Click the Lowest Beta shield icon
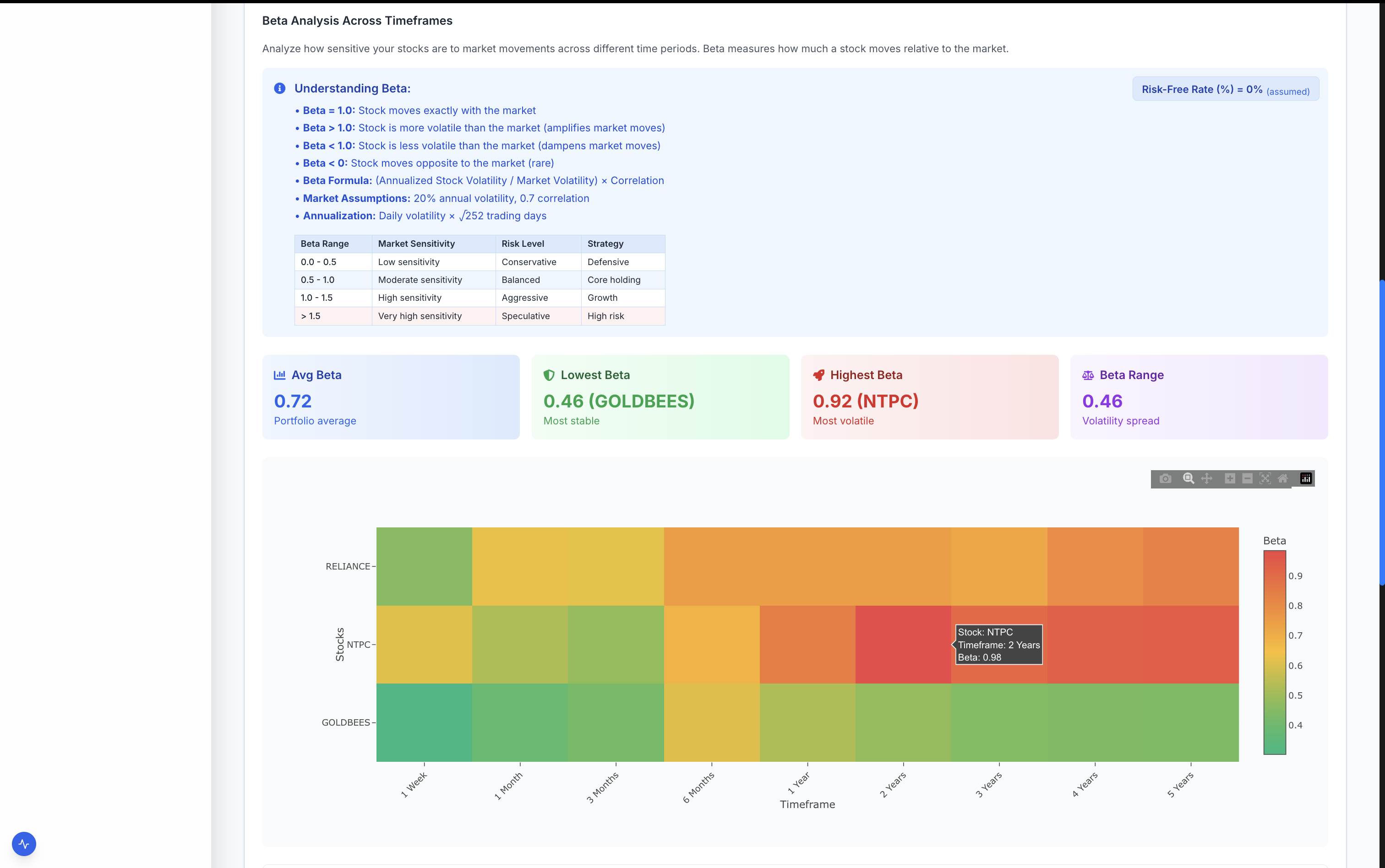 (549, 375)
